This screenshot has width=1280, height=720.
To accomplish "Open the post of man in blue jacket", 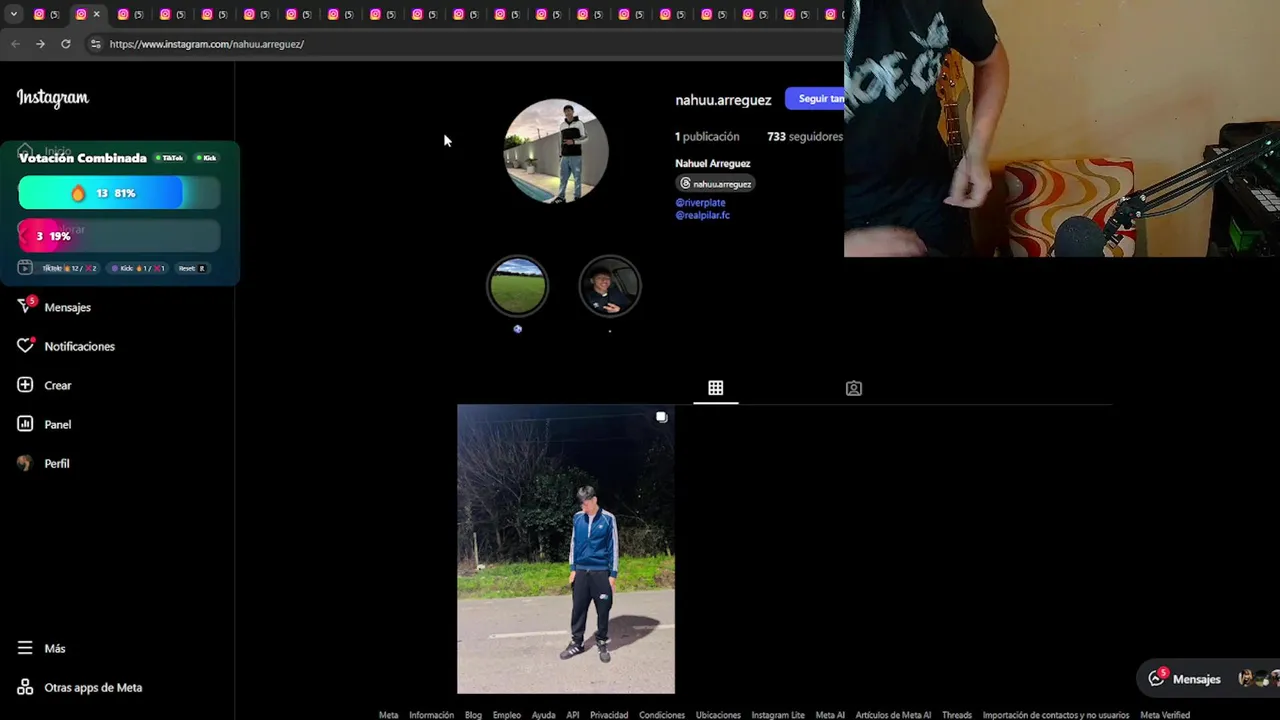I will [x=566, y=549].
